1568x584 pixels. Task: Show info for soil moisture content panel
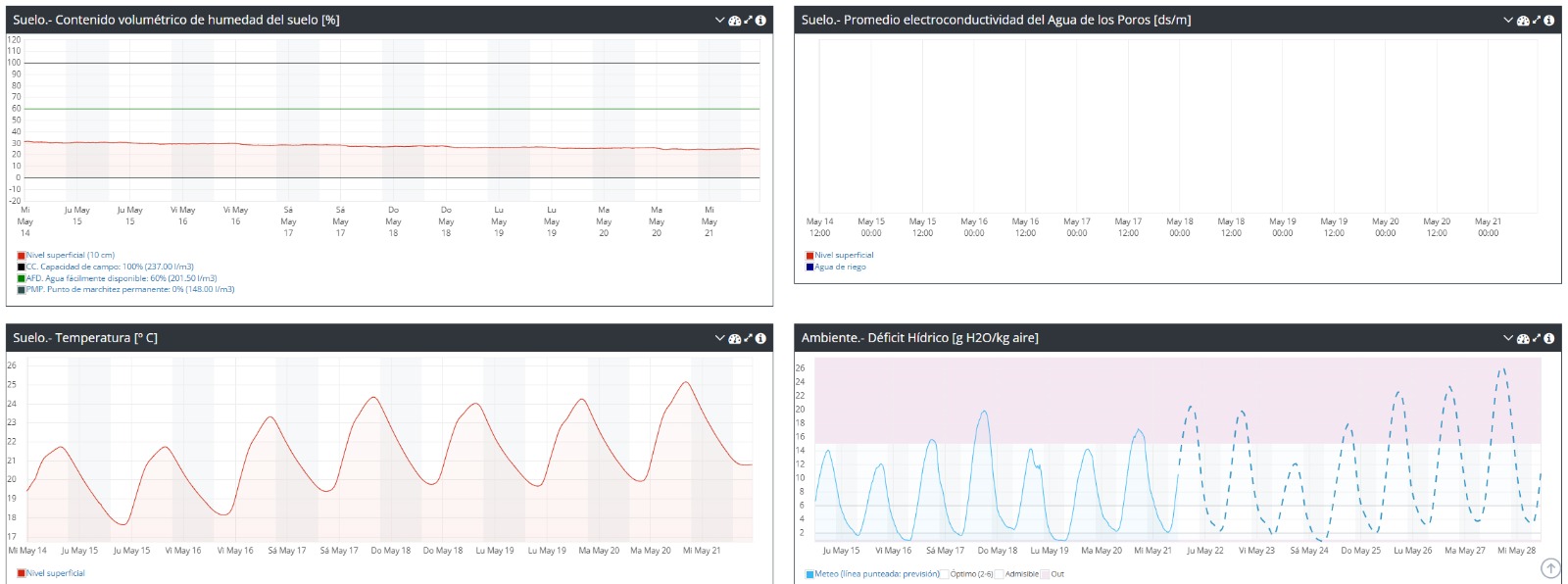[761, 21]
